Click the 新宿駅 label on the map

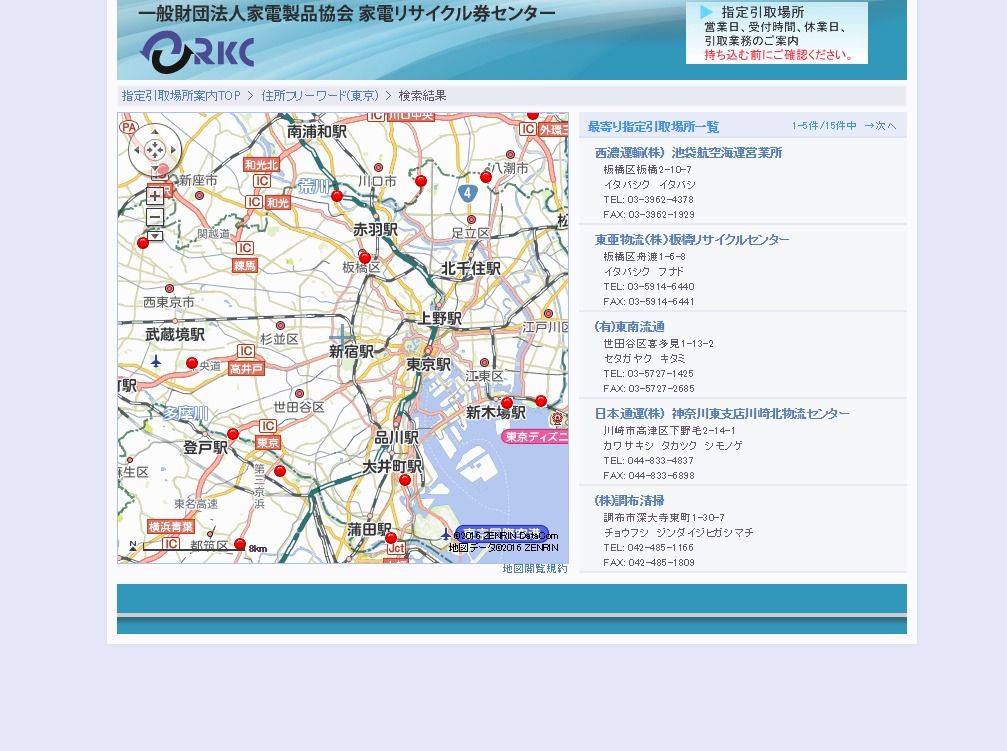[351, 351]
